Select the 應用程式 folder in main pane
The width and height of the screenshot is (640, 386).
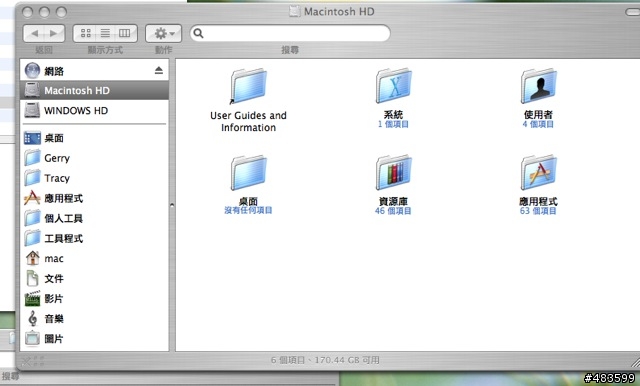tap(538, 173)
